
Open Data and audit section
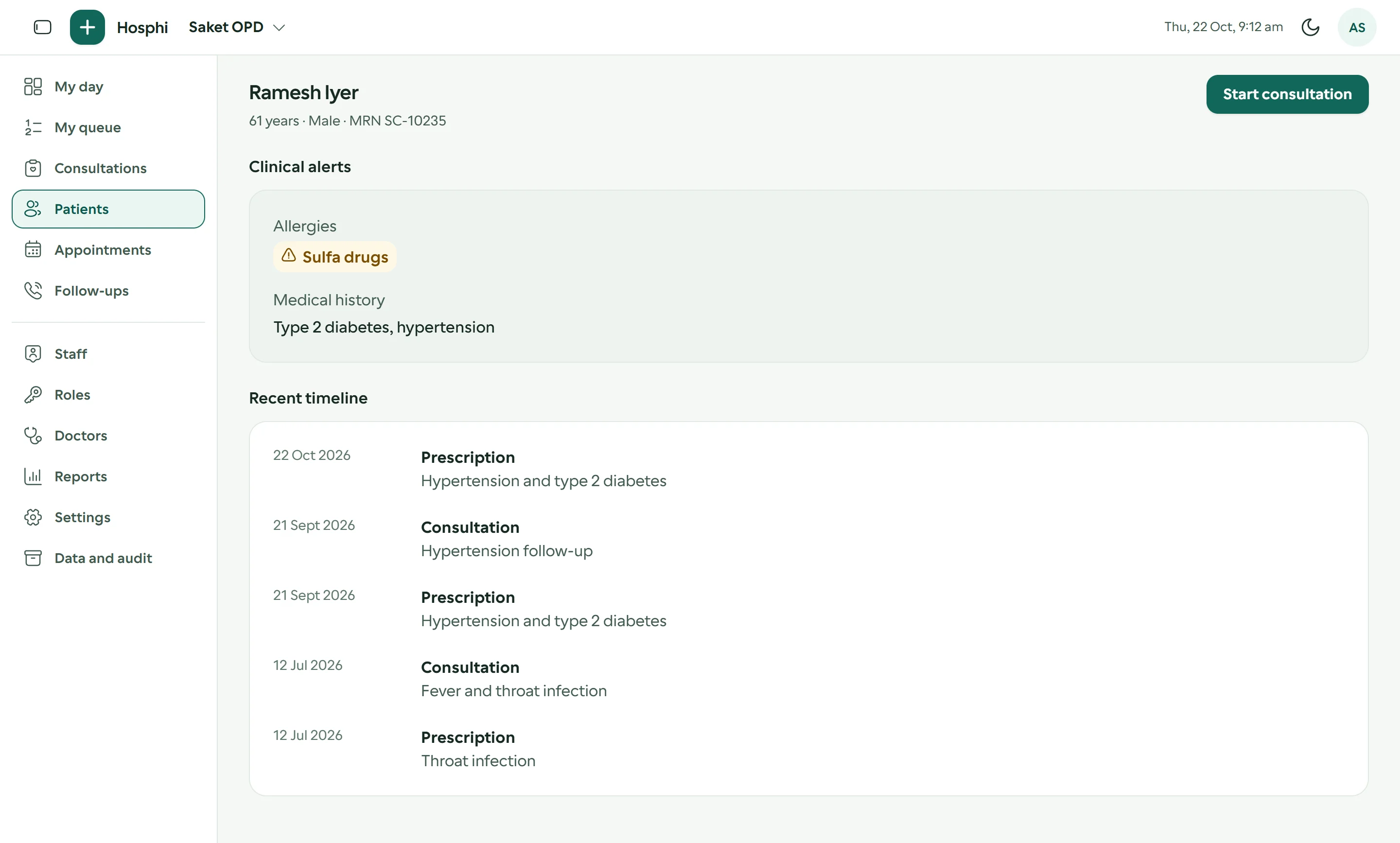pyautogui.click(x=108, y=559)
